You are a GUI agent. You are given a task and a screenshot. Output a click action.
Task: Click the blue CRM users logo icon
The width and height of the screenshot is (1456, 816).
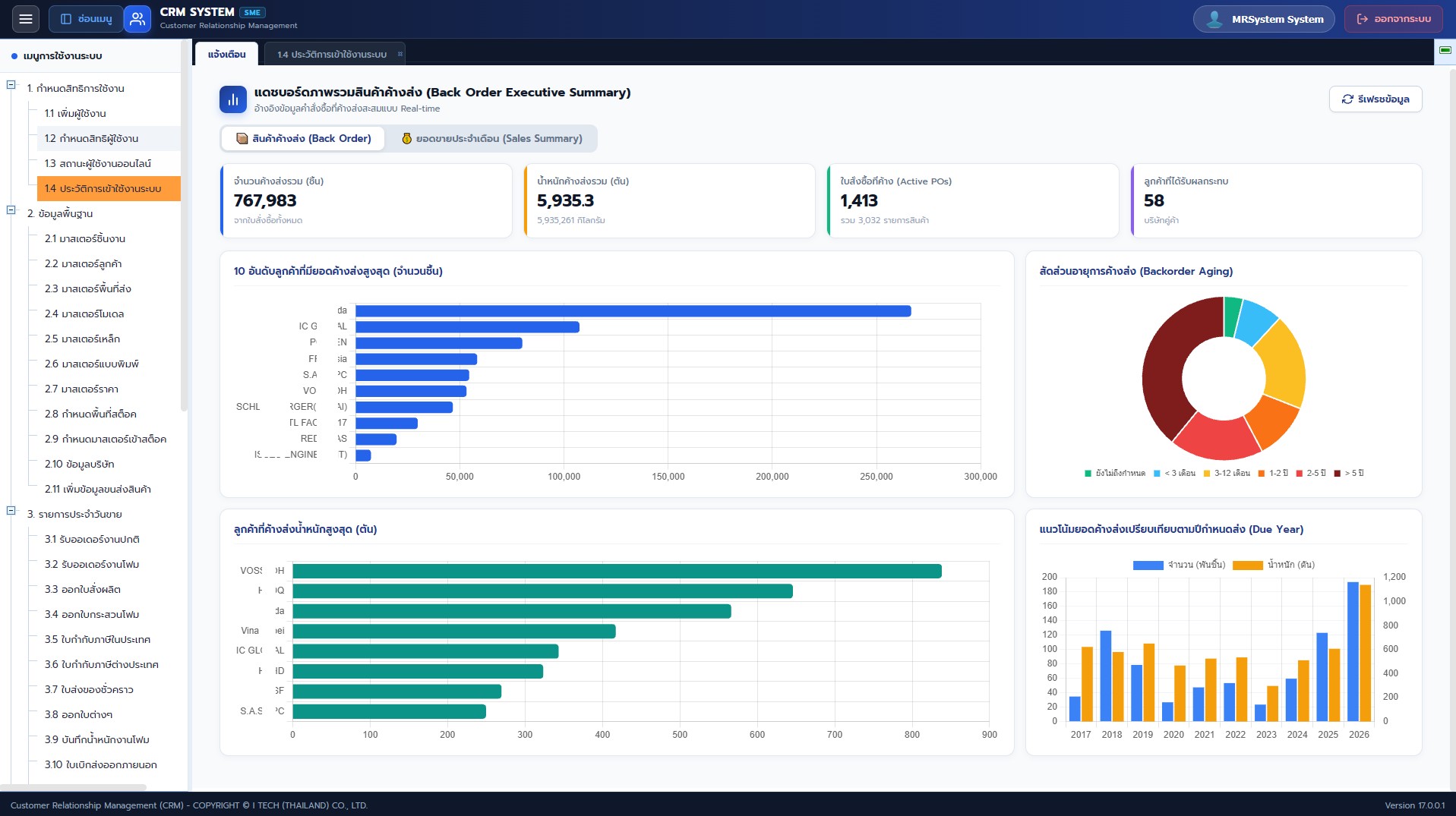[x=137, y=19]
